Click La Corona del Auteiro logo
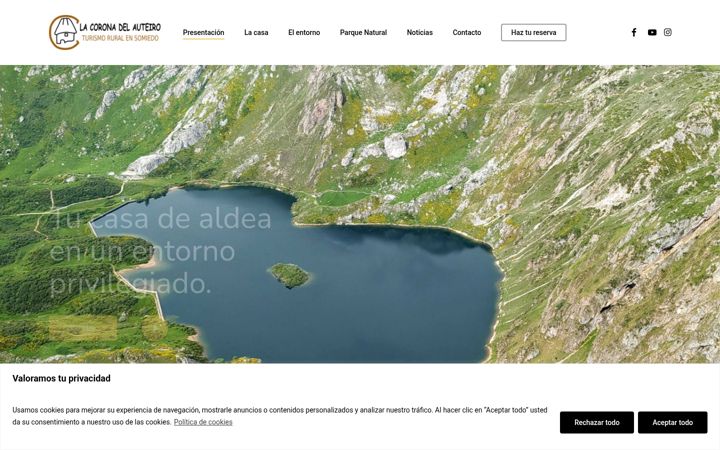 pyautogui.click(x=105, y=32)
